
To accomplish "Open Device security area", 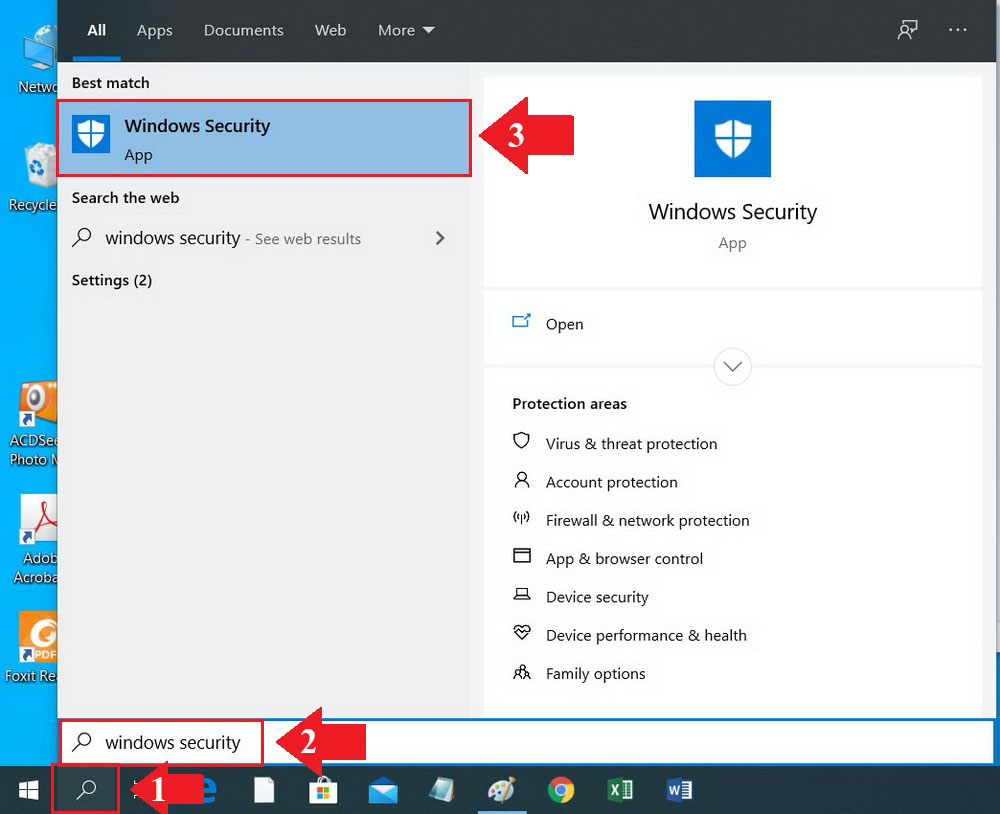I will point(597,597).
